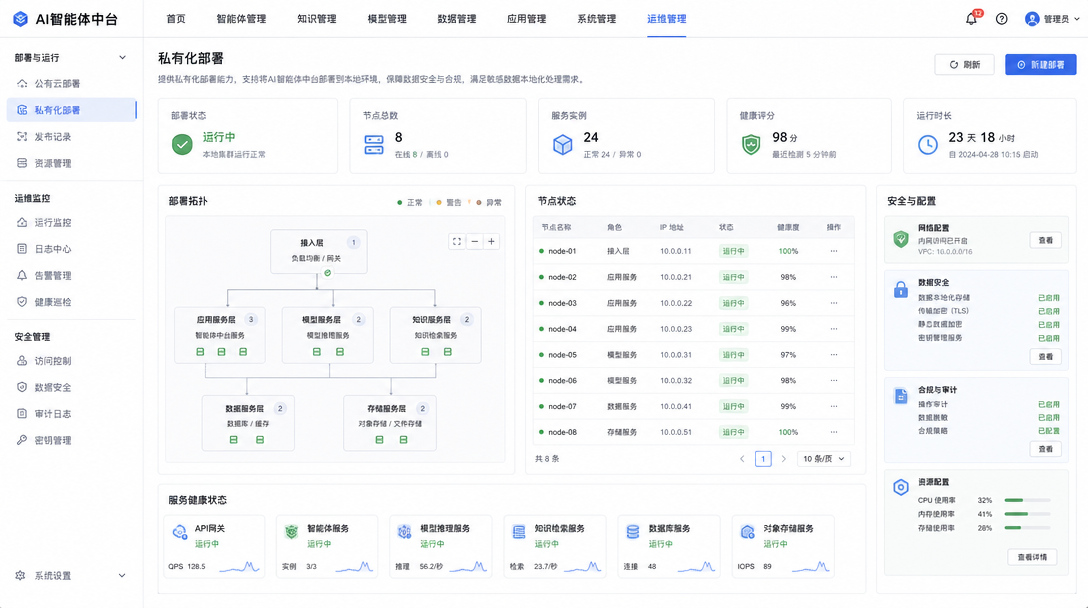Open 资源管理 in the sidebar

pyautogui.click(x=71, y=163)
